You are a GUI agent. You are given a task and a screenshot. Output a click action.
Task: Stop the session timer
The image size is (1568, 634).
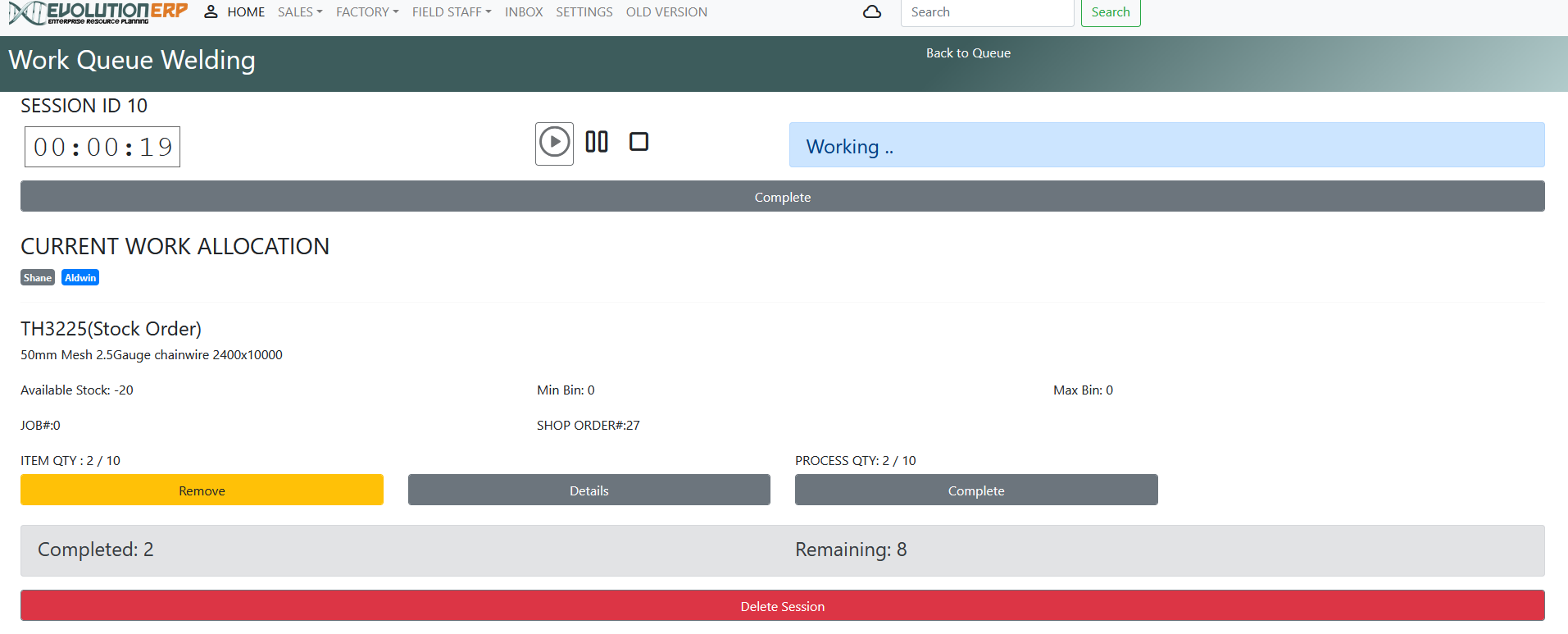[639, 142]
